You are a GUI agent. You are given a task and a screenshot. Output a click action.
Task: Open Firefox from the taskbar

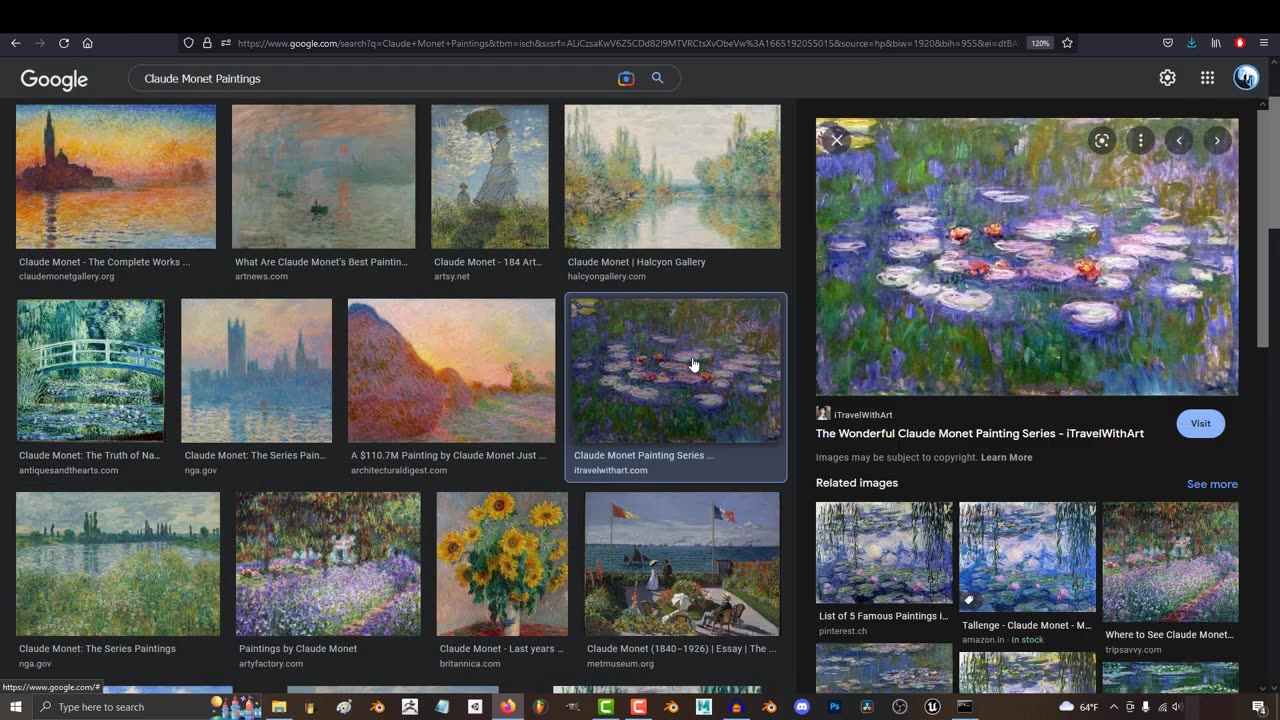(508, 707)
